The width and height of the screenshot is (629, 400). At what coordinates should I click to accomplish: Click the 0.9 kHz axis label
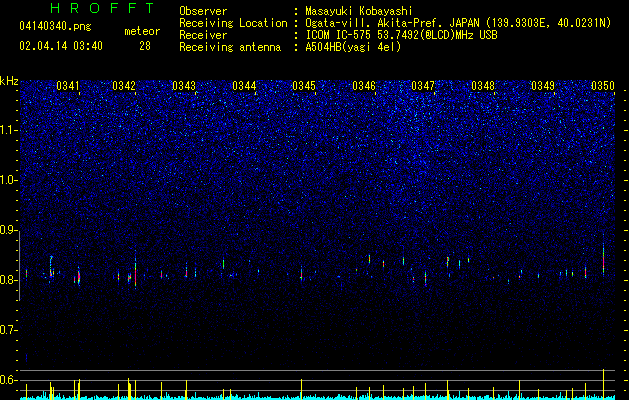(8, 230)
